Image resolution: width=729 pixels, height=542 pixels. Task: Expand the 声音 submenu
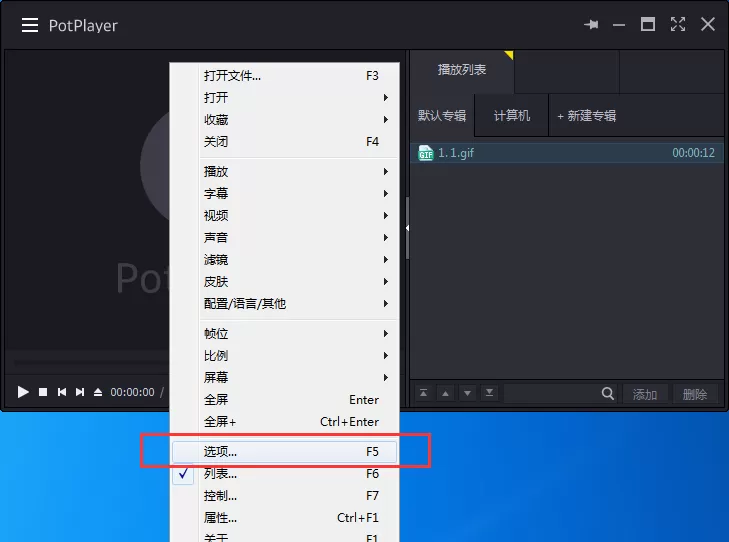285,238
